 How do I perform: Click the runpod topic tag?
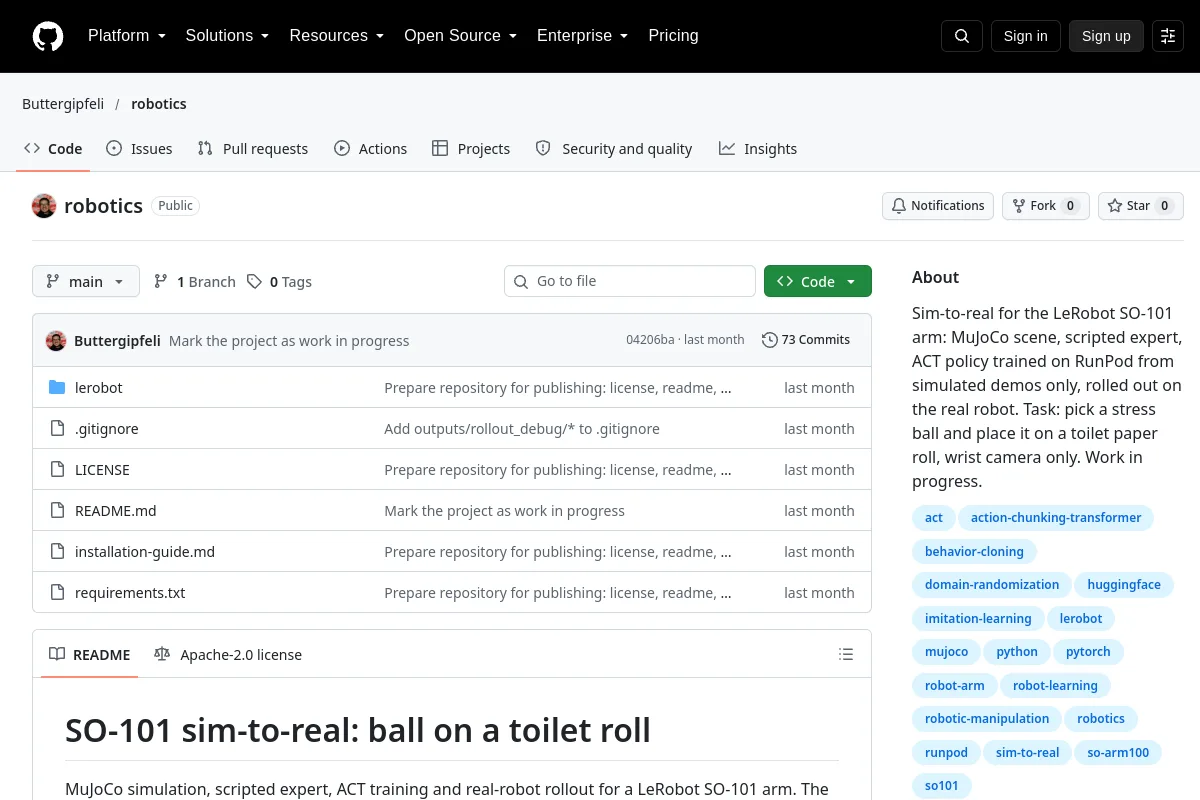tap(946, 752)
